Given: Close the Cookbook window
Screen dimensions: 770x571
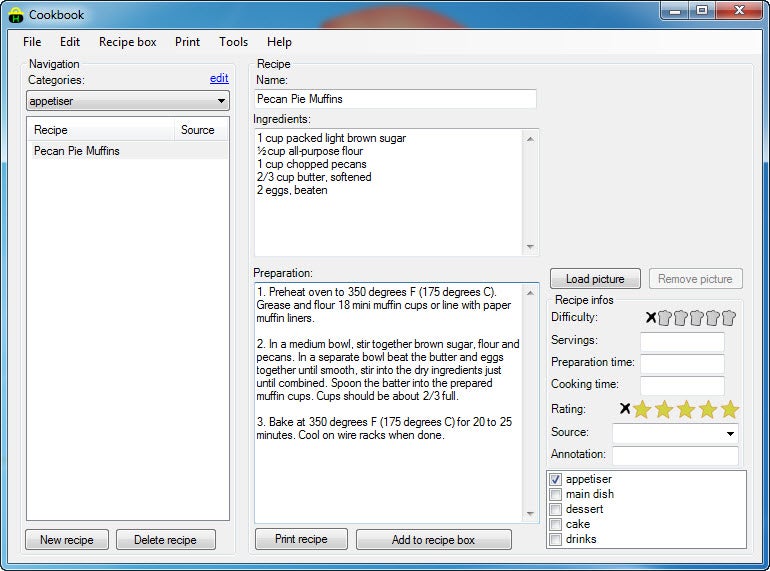Looking at the screenshot, I should (x=739, y=10).
